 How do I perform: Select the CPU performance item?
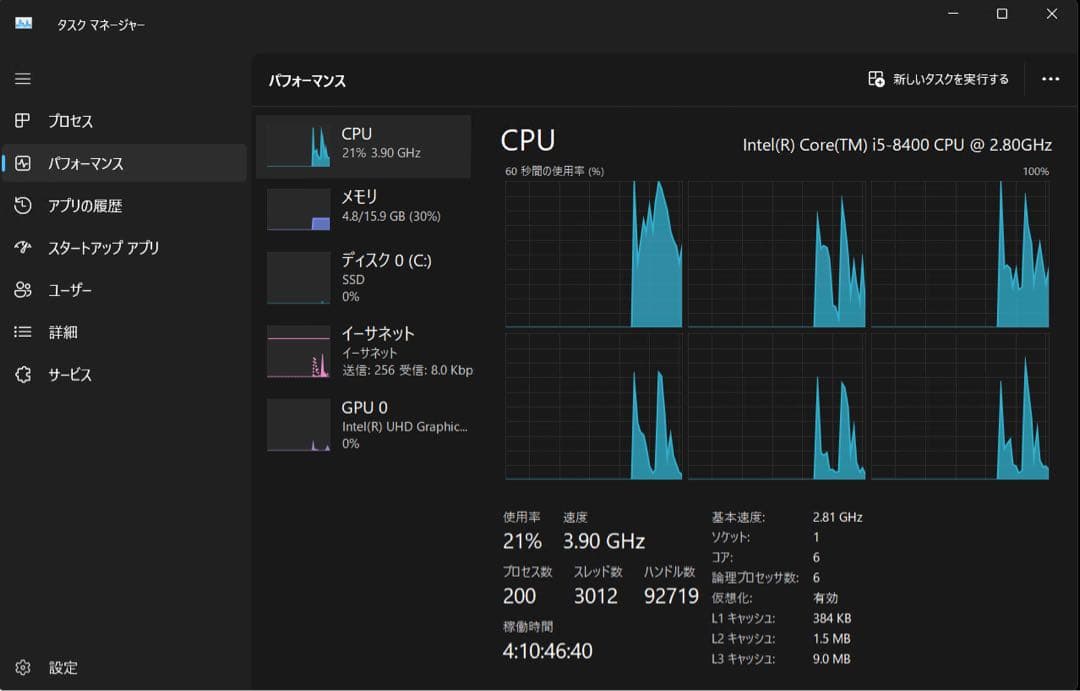point(363,146)
